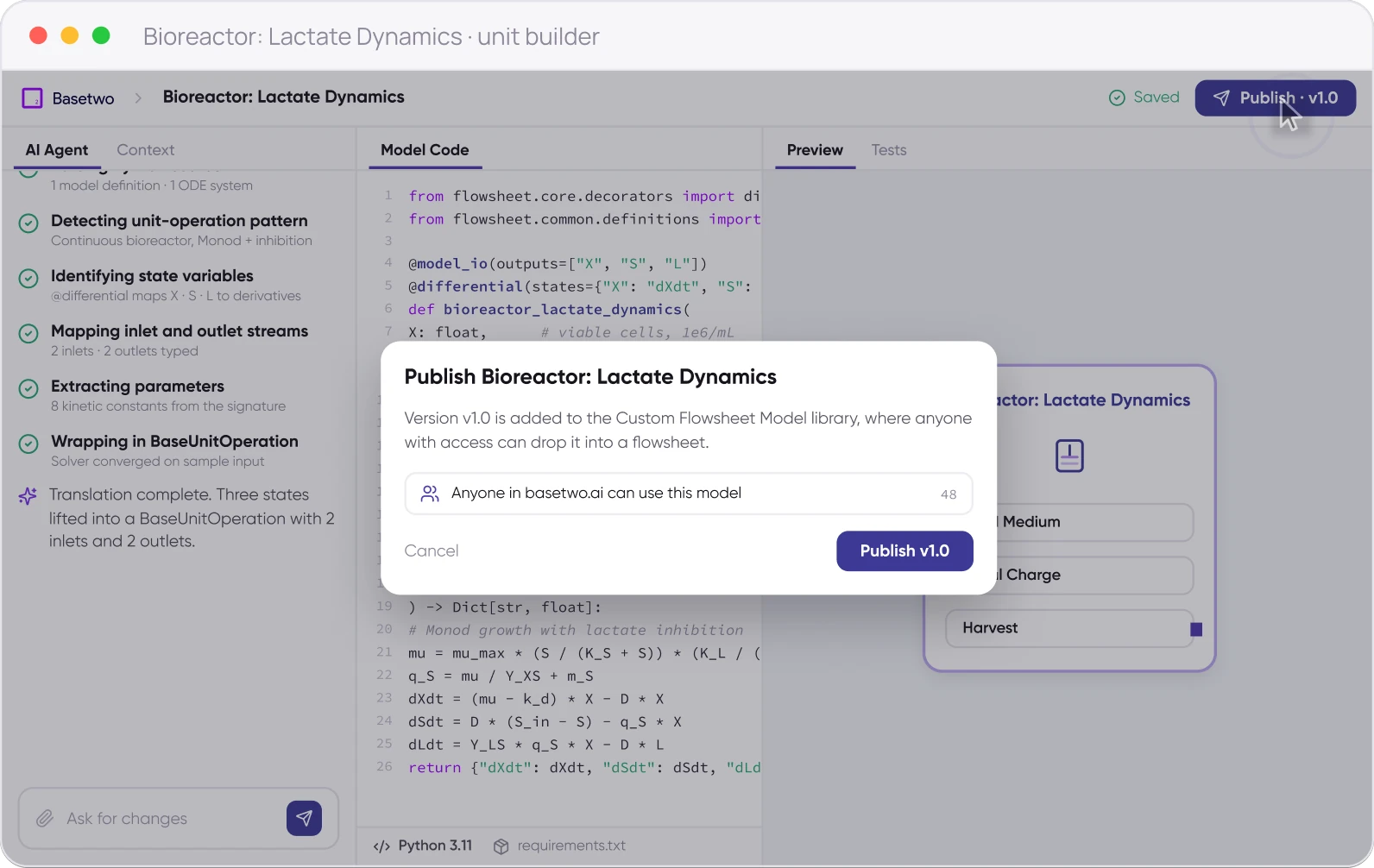Image resolution: width=1374 pixels, height=868 pixels.
Task: Click the code brackets icon by Python 3.11
Action: (x=381, y=846)
